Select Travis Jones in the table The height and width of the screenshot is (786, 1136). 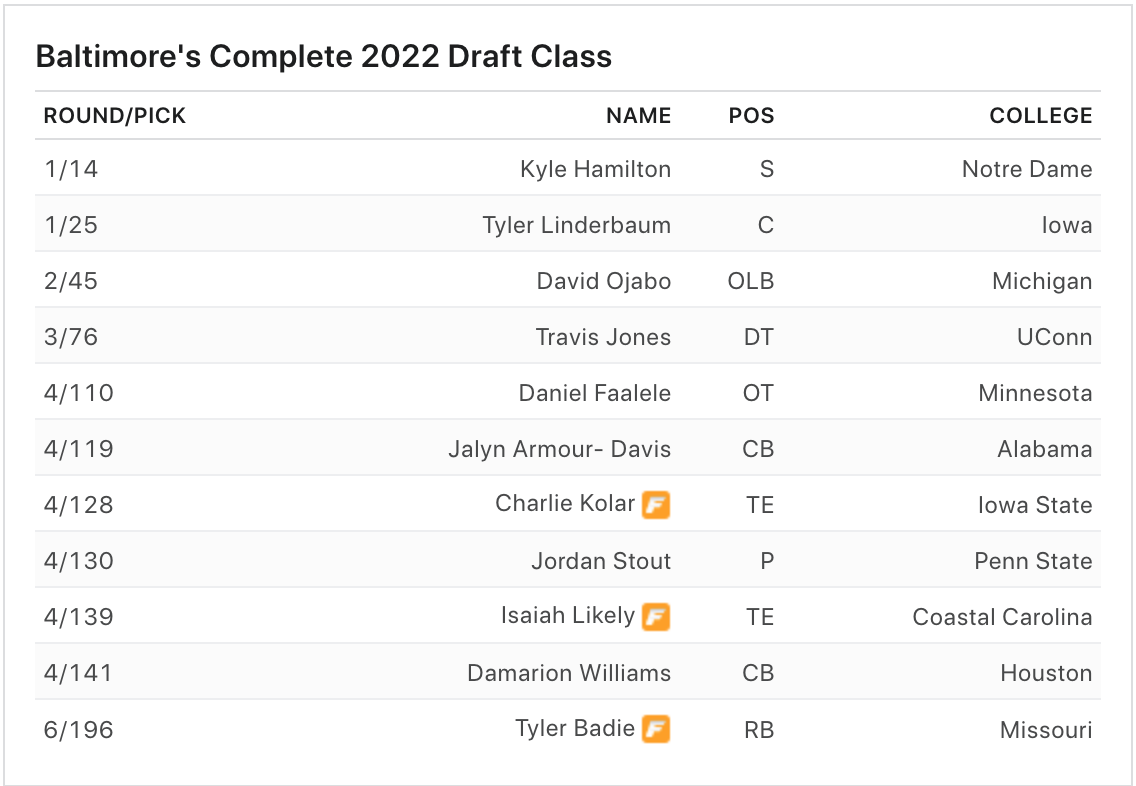pos(603,337)
